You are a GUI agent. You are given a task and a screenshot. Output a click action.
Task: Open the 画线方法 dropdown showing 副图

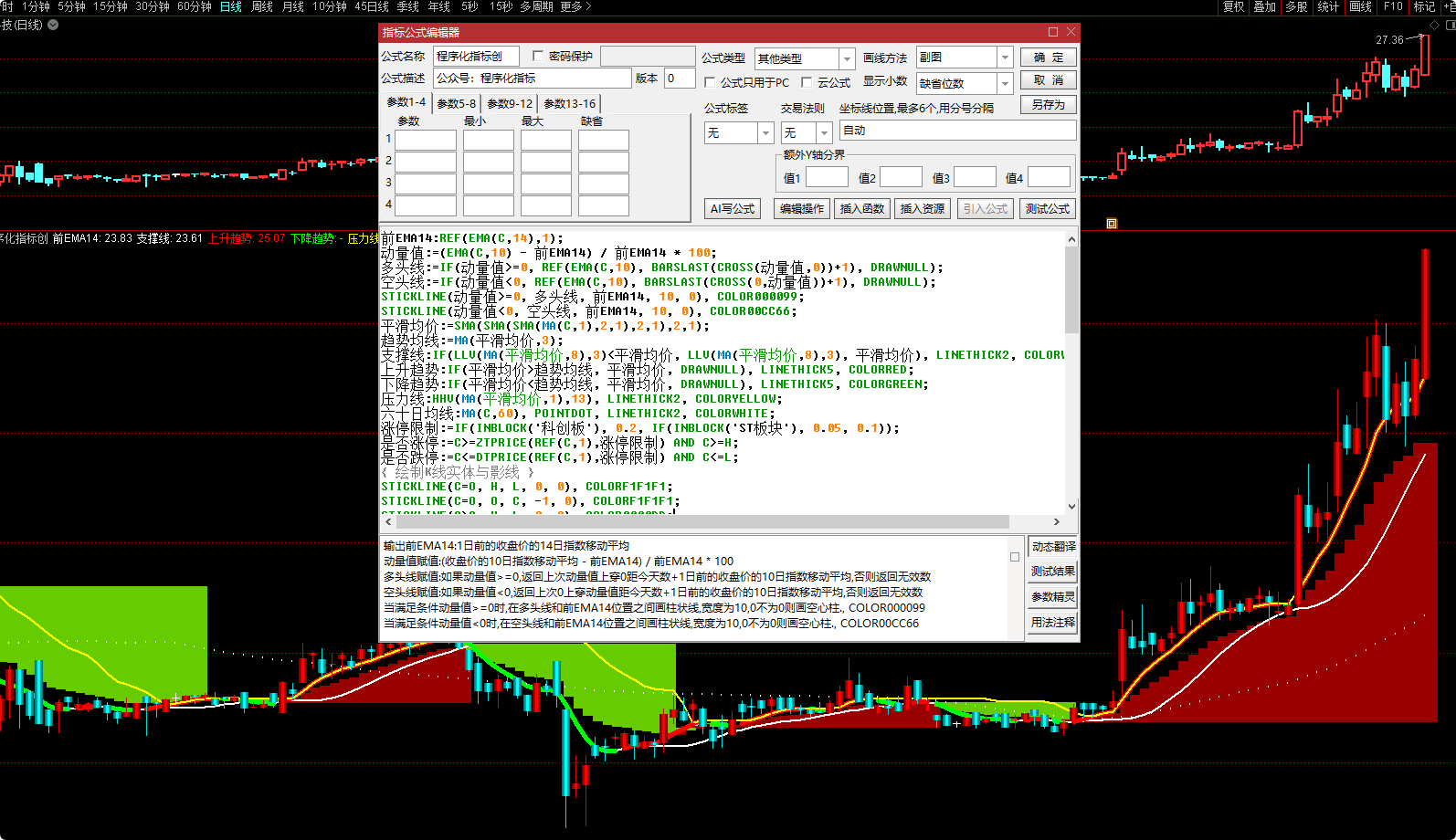tap(1005, 58)
